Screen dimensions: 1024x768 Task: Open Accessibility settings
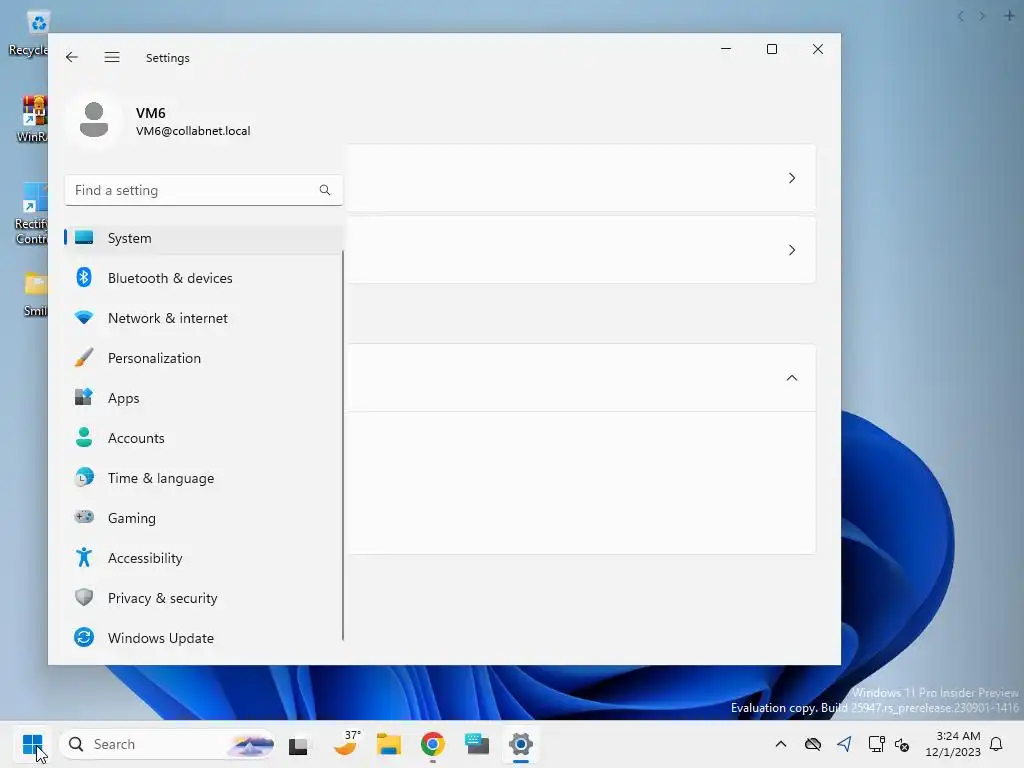click(x=204, y=558)
